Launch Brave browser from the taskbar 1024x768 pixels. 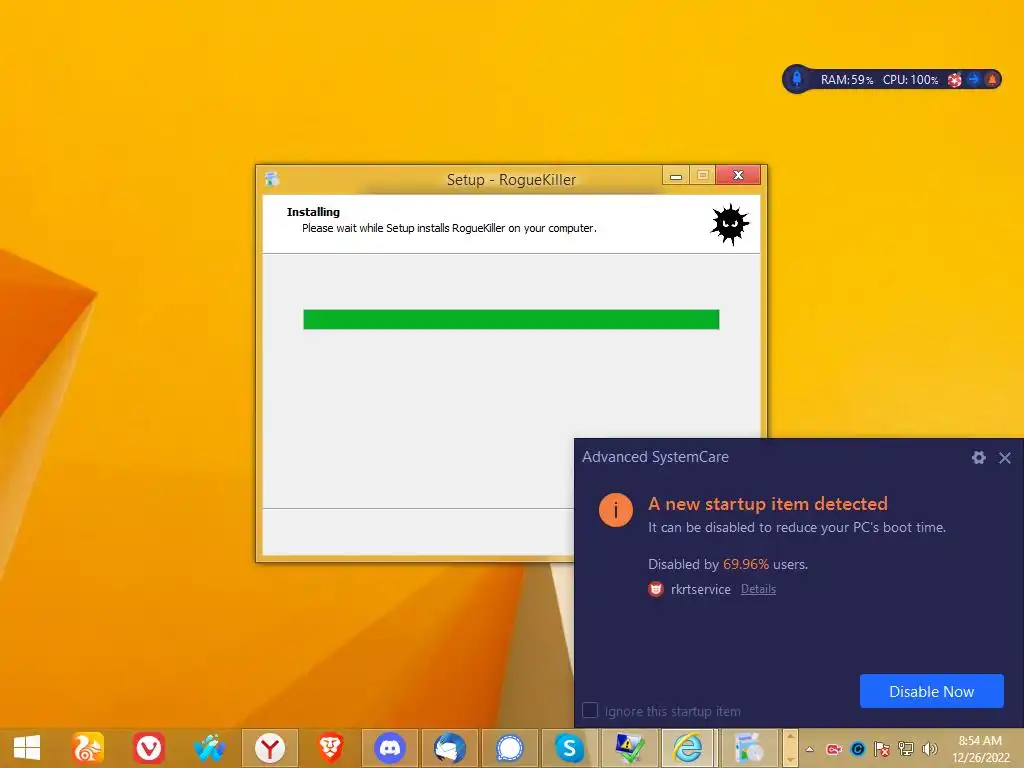tap(330, 748)
